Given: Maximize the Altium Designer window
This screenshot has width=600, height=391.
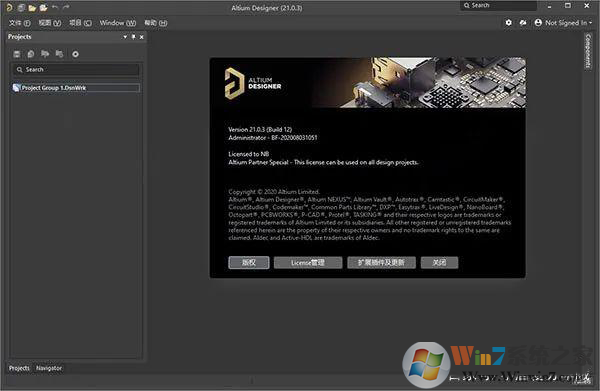Looking at the screenshot, I should click(568, 6).
